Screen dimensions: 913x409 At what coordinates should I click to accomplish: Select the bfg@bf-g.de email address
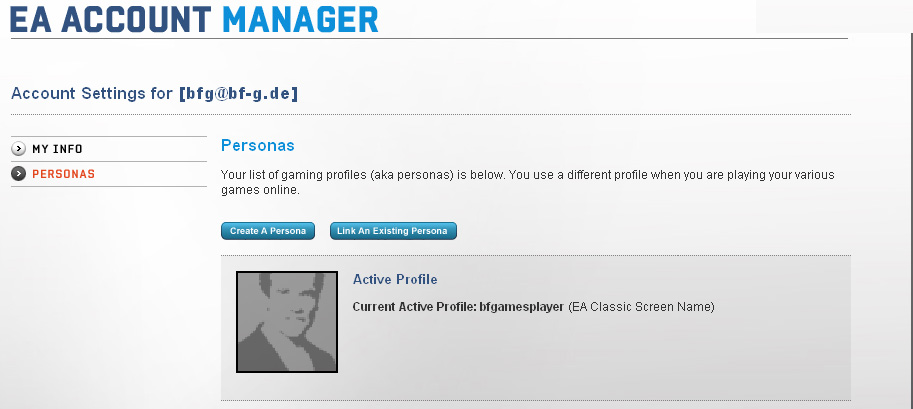click(x=239, y=93)
